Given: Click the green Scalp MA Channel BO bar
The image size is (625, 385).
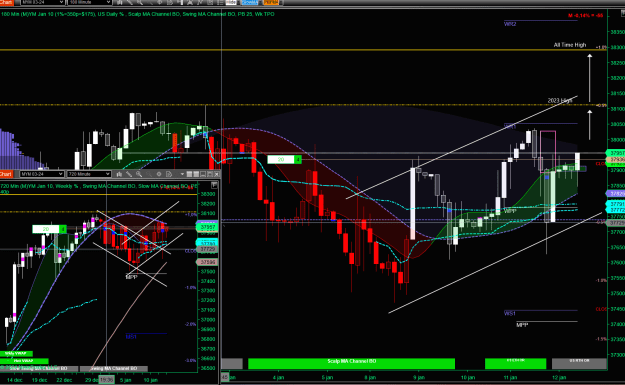Looking at the screenshot, I should (x=351, y=363).
